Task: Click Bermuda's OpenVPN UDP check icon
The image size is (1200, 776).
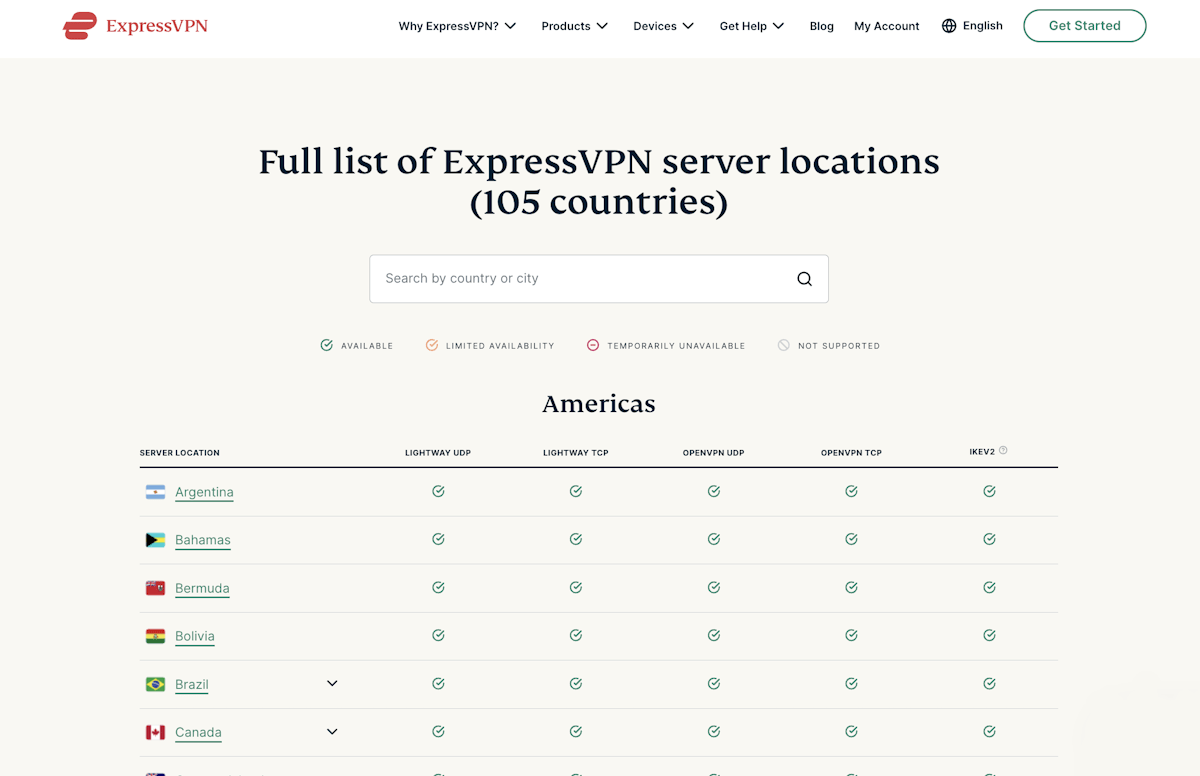Action: pyautogui.click(x=714, y=587)
